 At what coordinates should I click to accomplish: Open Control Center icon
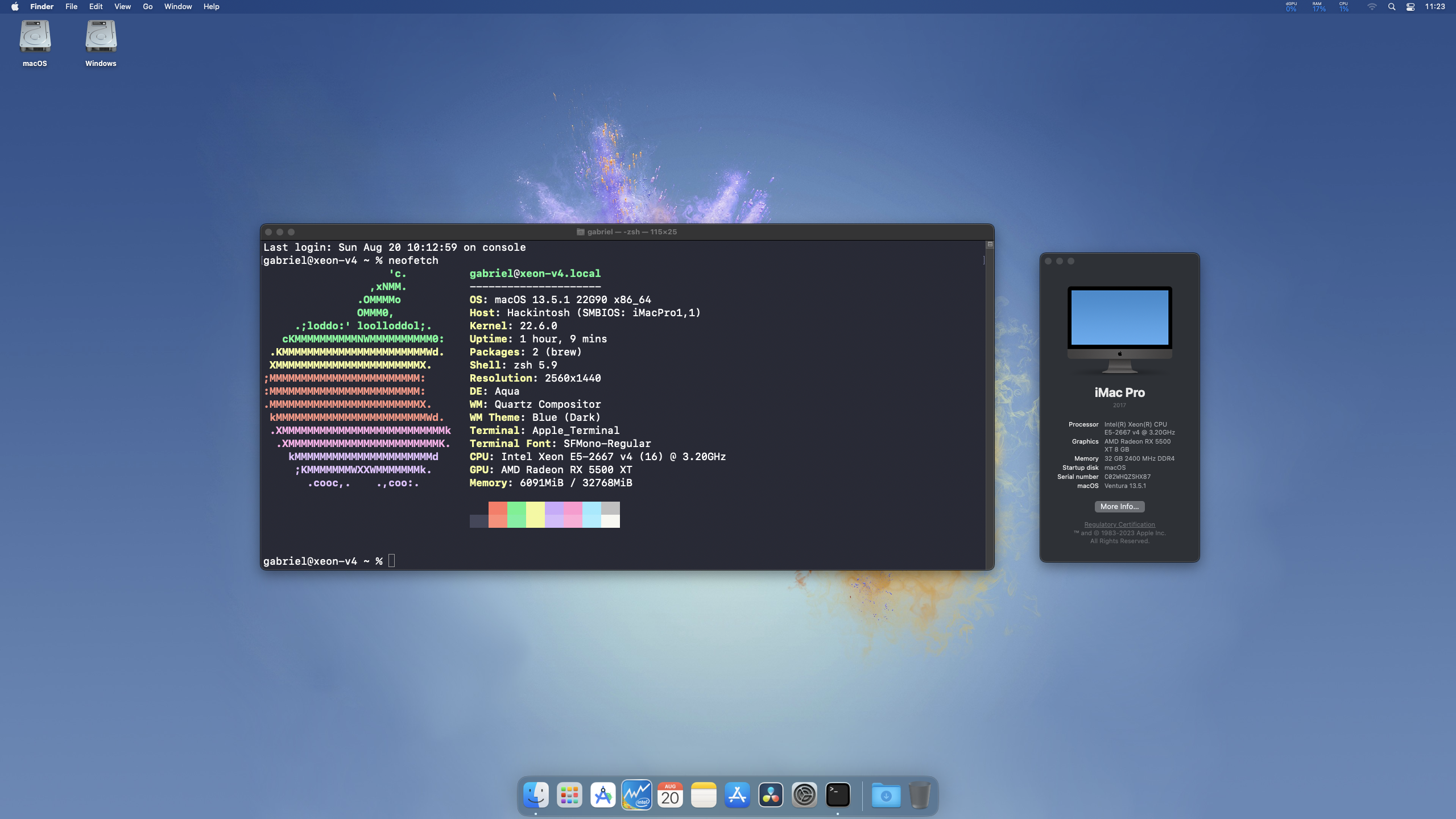tap(1410, 7)
